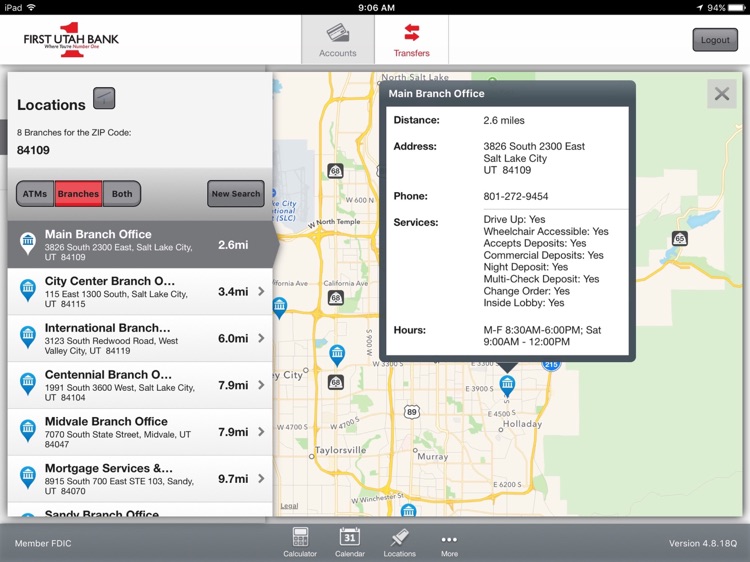Click the 2.6mi distance in list

[x=233, y=245]
